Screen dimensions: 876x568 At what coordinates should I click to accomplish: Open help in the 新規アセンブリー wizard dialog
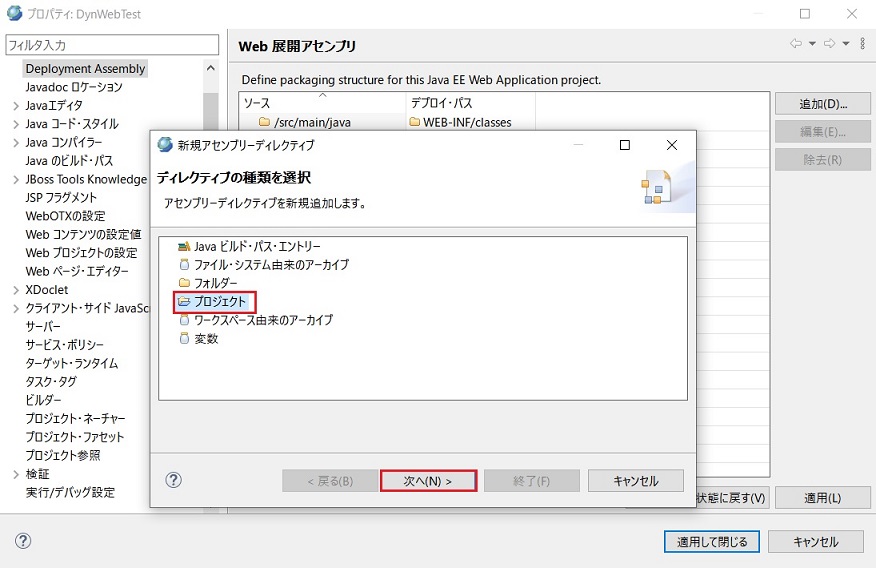pyautogui.click(x=174, y=480)
